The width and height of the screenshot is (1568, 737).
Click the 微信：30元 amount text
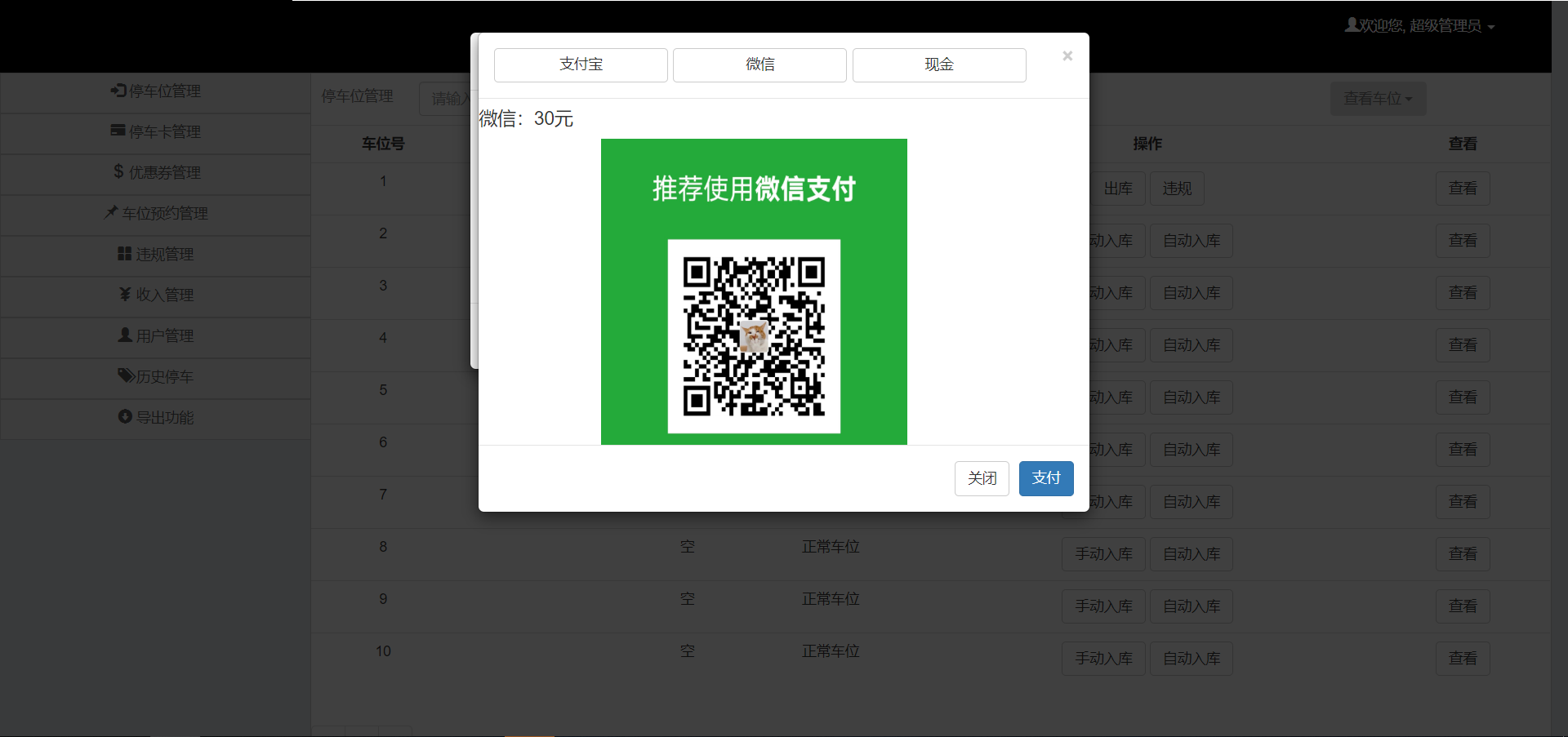(526, 119)
